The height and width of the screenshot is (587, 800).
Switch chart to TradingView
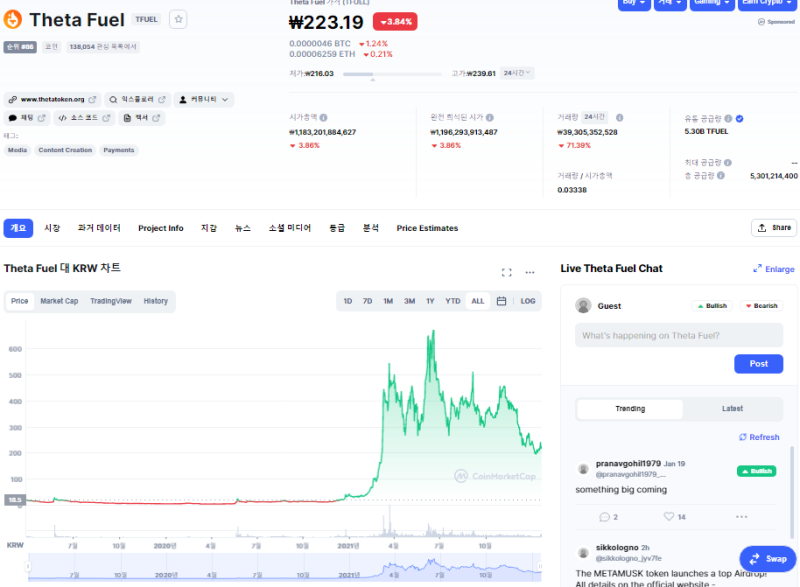coord(111,301)
